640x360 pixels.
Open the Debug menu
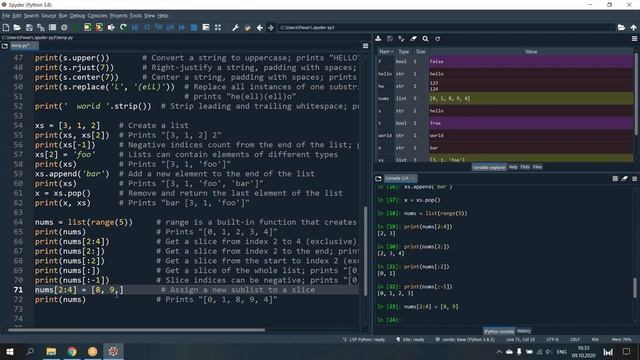point(77,16)
